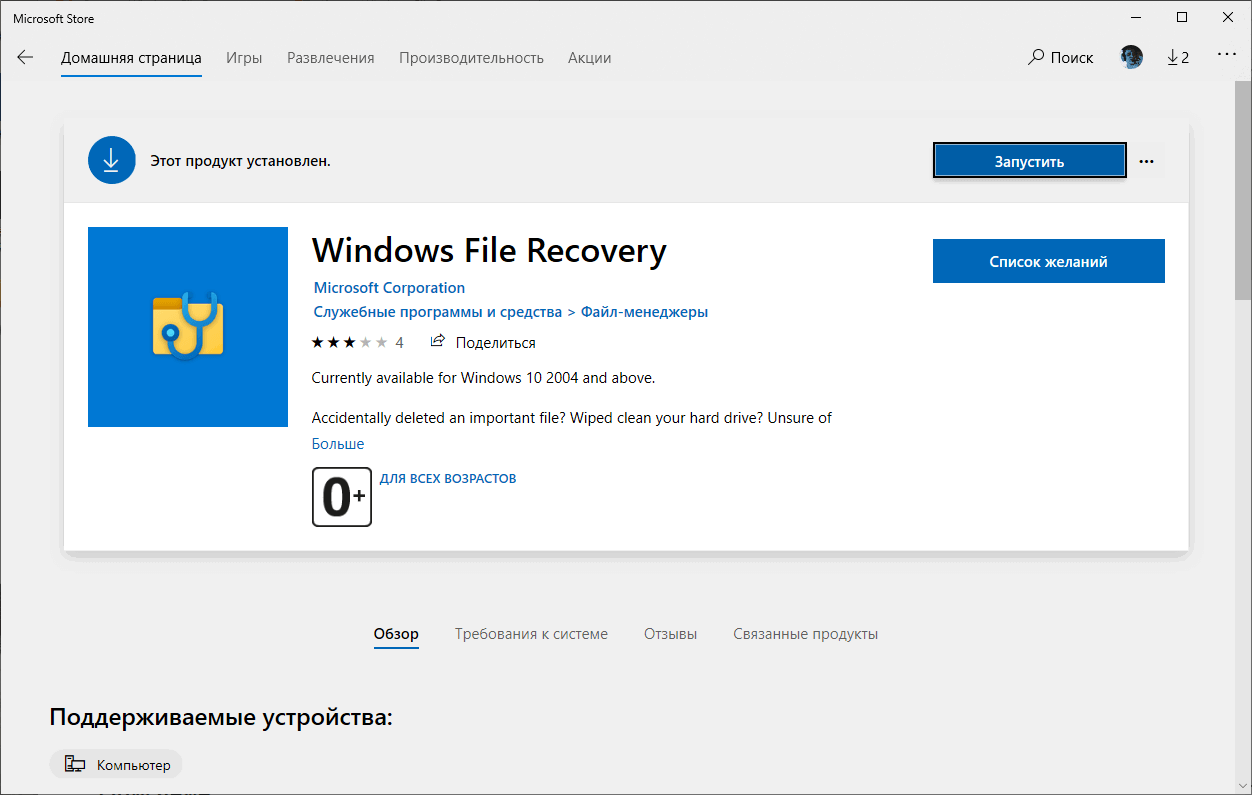Open your profile avatar picture
Viewport: 1252px width, 795px height.
click(1131, 57)
